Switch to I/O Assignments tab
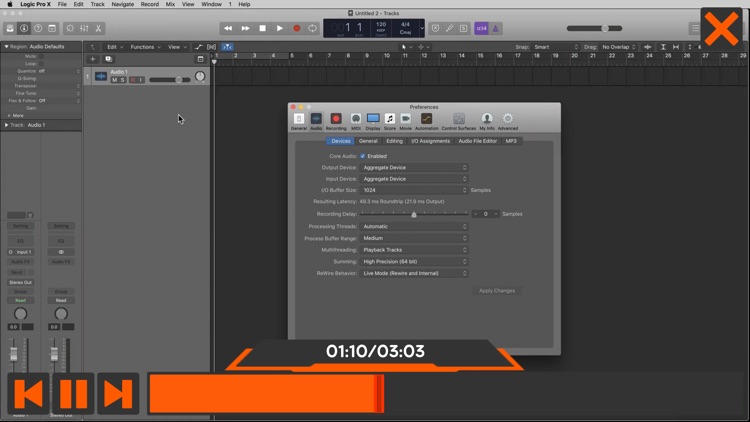The width and height of the screenshot is (750, 422). pos(430,141)
